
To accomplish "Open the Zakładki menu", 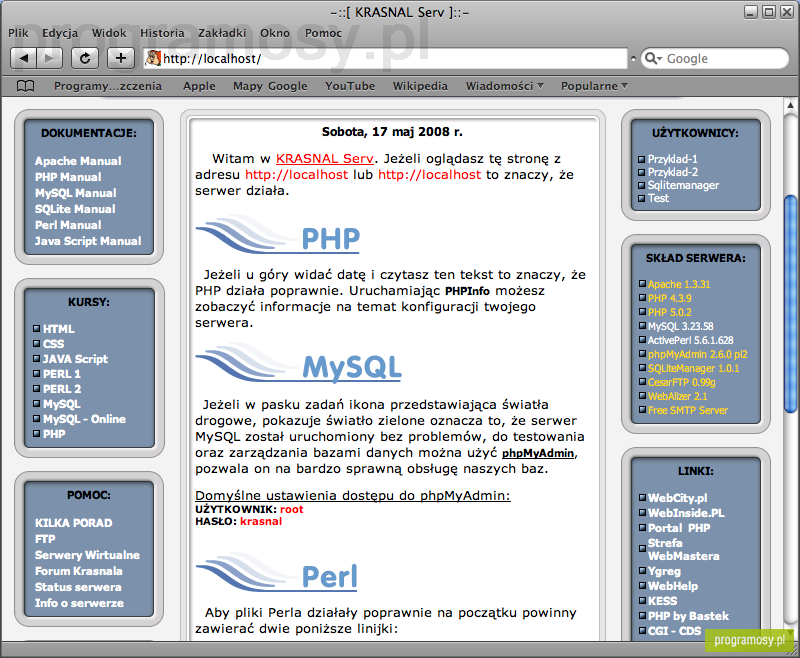I will click(222, 33).
